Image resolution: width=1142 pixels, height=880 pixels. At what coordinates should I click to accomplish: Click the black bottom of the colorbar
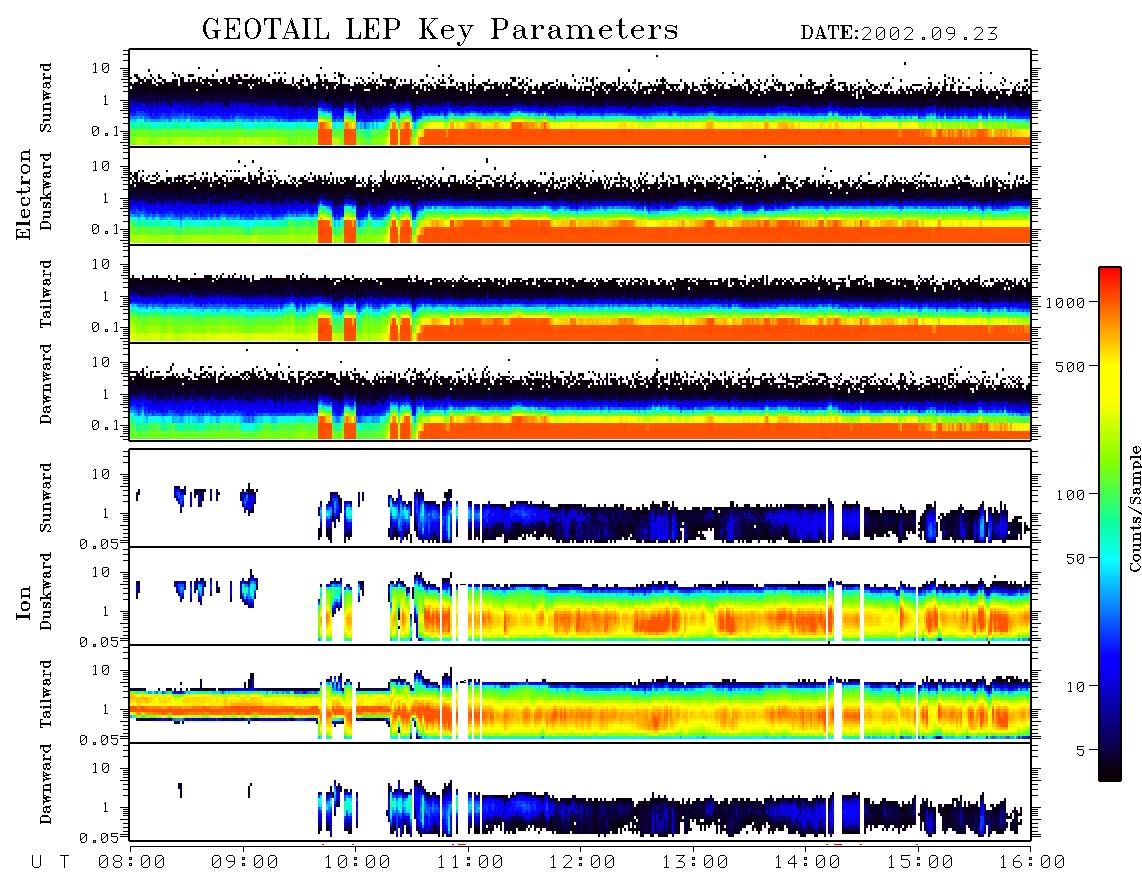(x=1110, y=771)
